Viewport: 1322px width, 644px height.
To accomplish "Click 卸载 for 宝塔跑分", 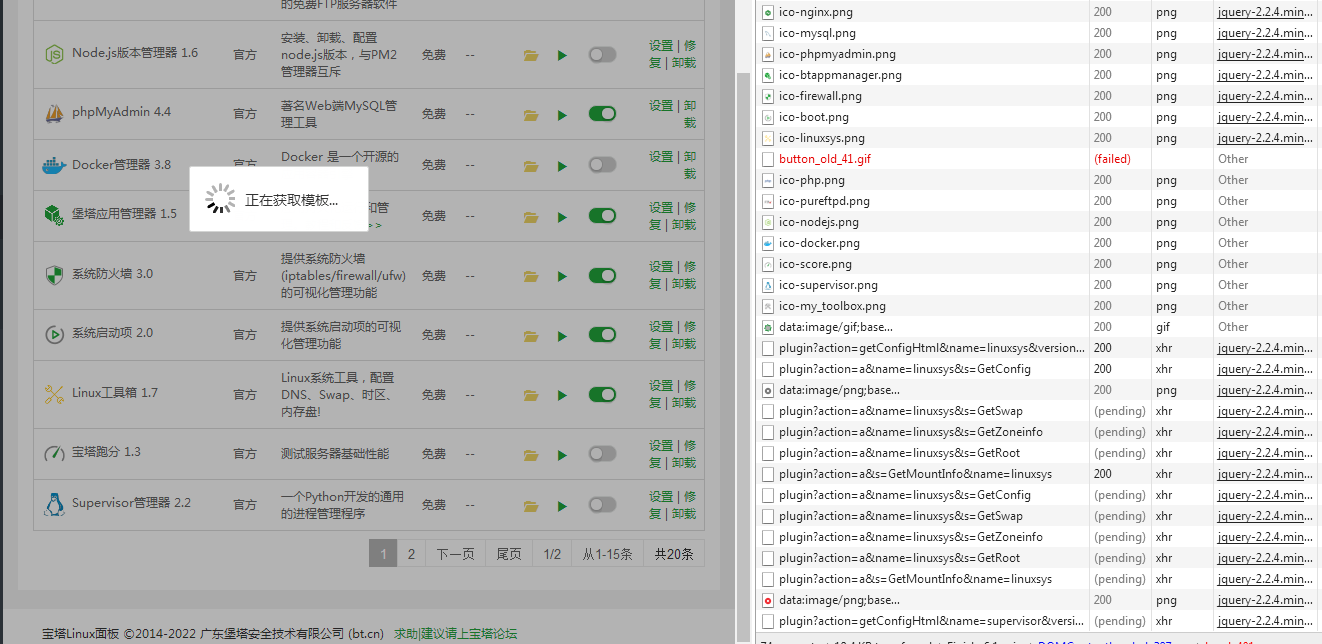I will click(684, 463).
